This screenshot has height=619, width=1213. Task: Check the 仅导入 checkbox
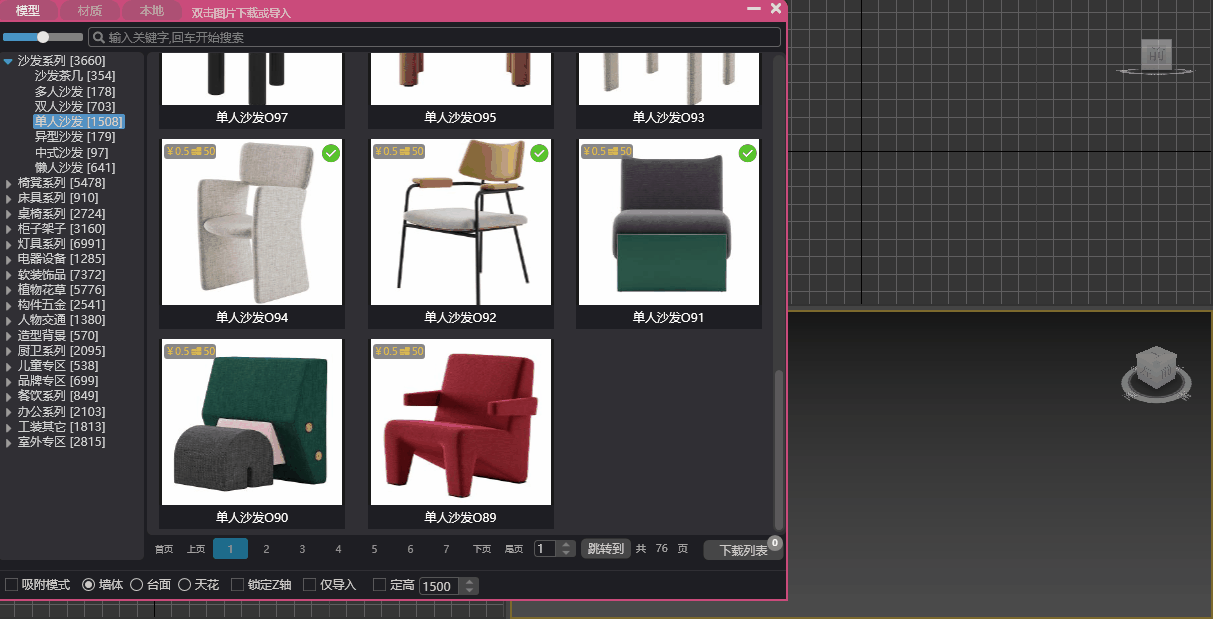pyautogui.click(x=309, y=584)
